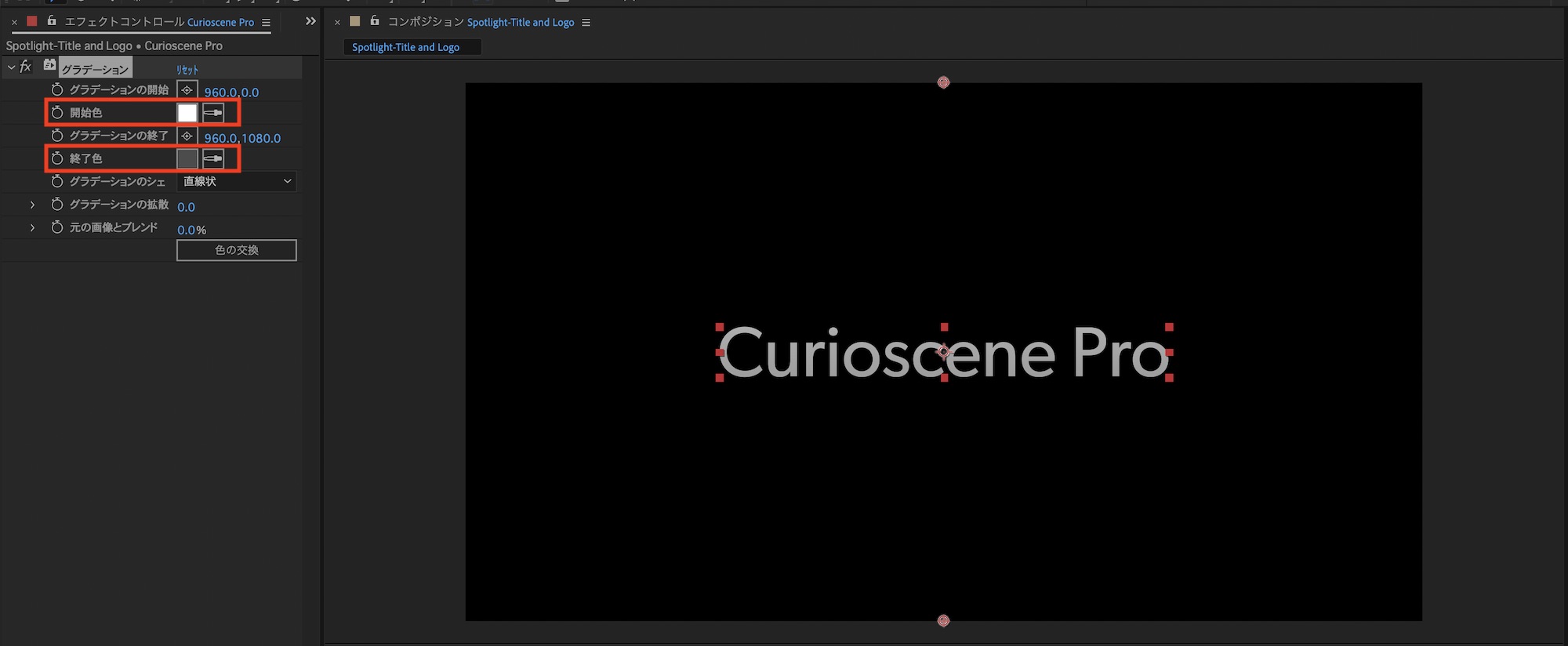Viewport: 1568px width, 646px height.
Task: Toggle the lock on エフェクトコントロール panel
Action: (52, 21)
